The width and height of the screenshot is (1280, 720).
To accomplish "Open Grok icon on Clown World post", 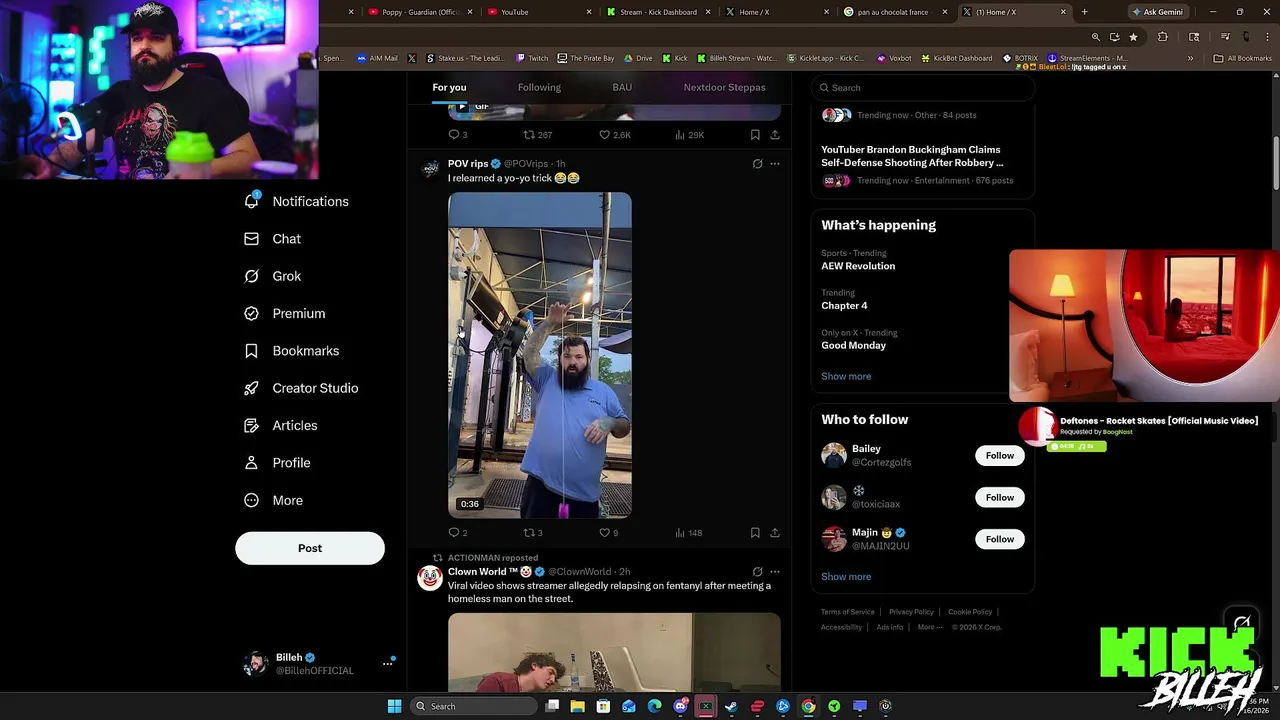I will pyautogui.click(x=757, y=572).
